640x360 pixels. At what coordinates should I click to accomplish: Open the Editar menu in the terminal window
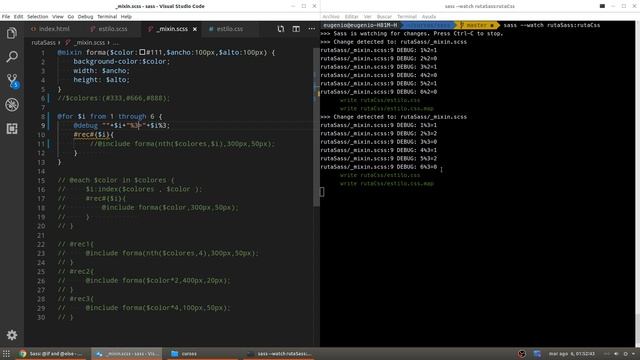tap(351, 17)
